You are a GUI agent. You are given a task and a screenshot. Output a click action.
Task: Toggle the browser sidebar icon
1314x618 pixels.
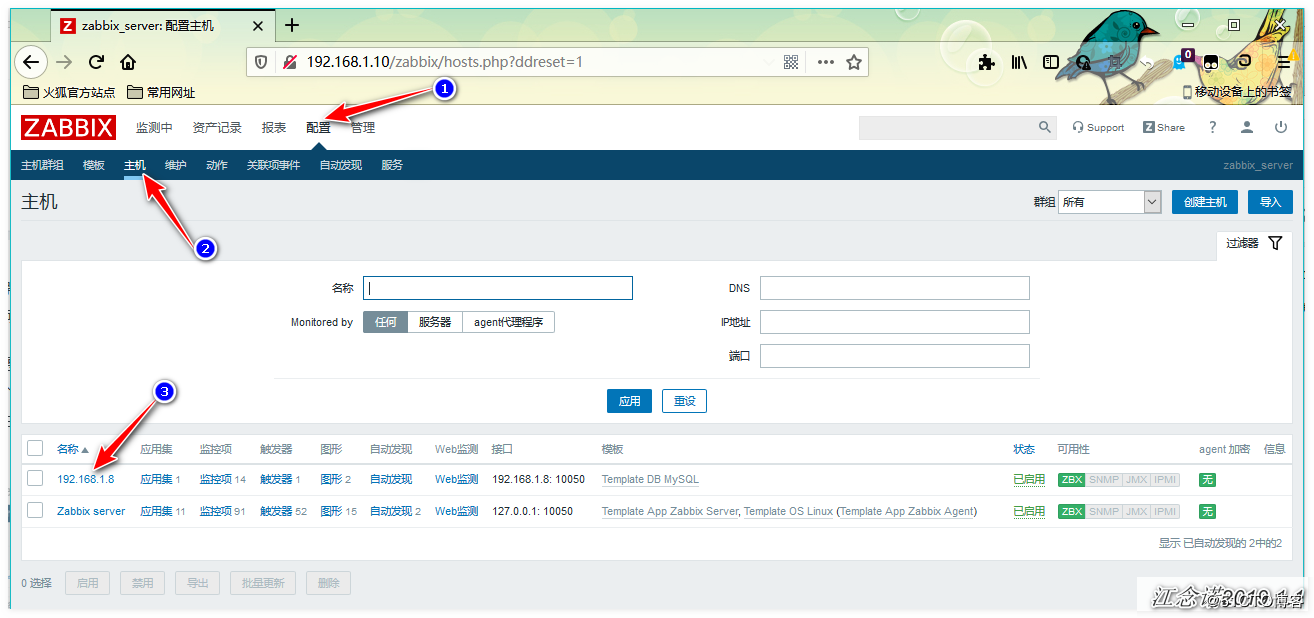pos(1051,62)
